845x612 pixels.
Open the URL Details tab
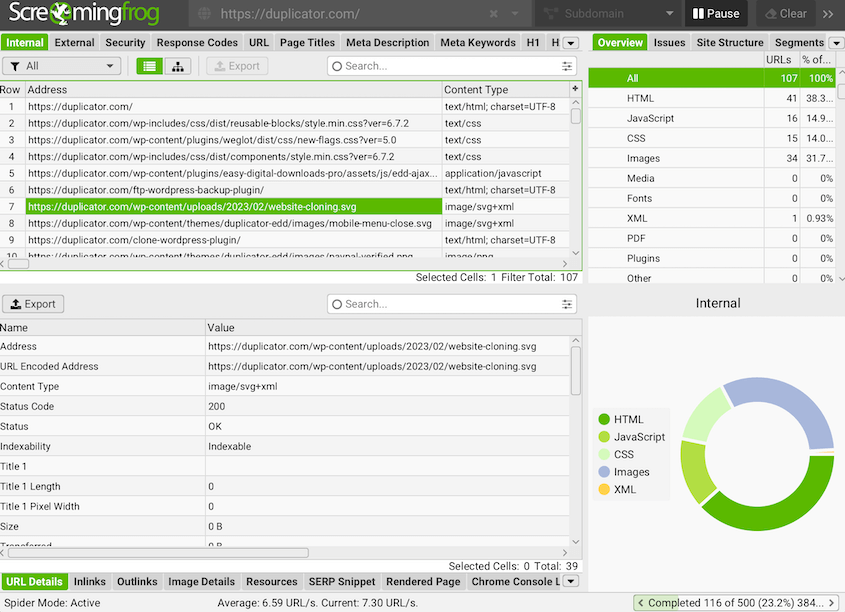(34, 582)
